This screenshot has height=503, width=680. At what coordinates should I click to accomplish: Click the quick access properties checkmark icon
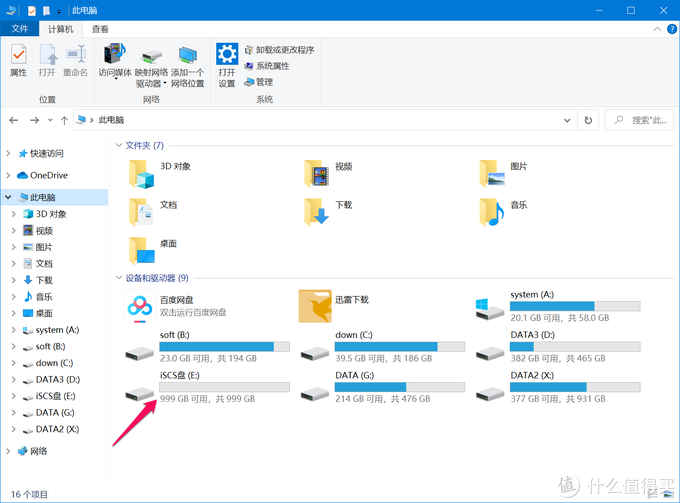[32, 11]
